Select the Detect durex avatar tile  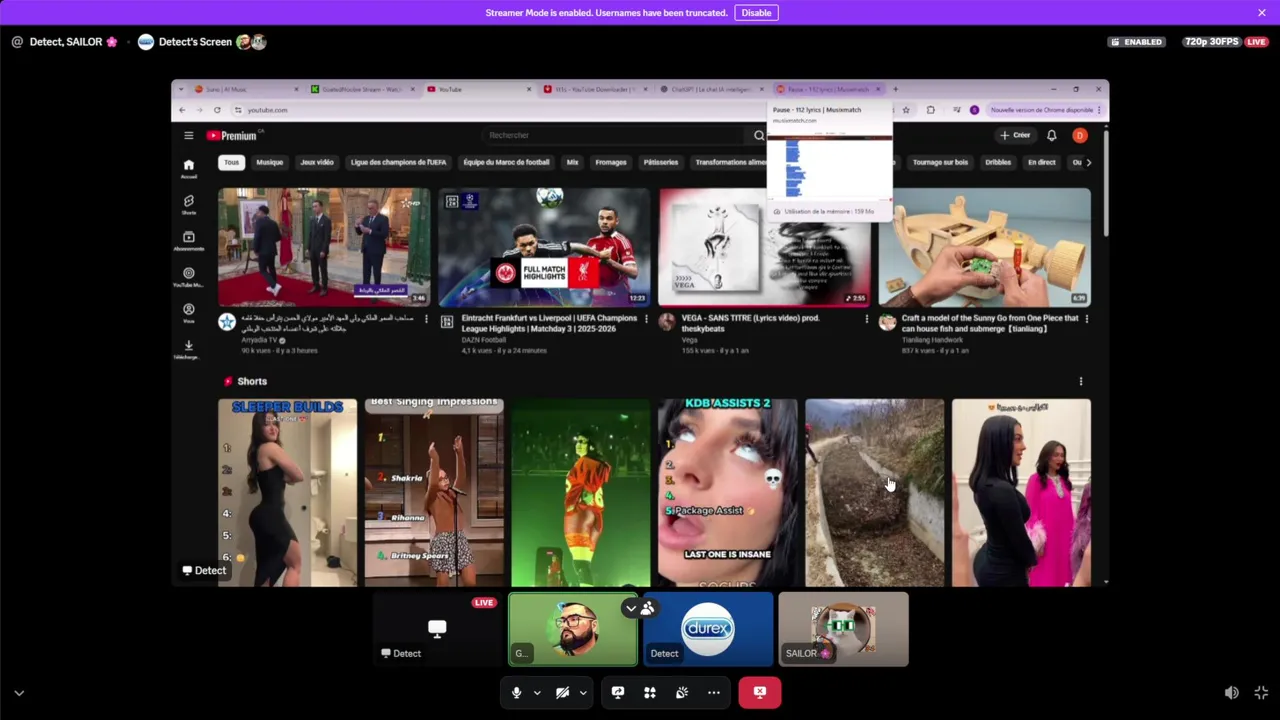(708, 629)
